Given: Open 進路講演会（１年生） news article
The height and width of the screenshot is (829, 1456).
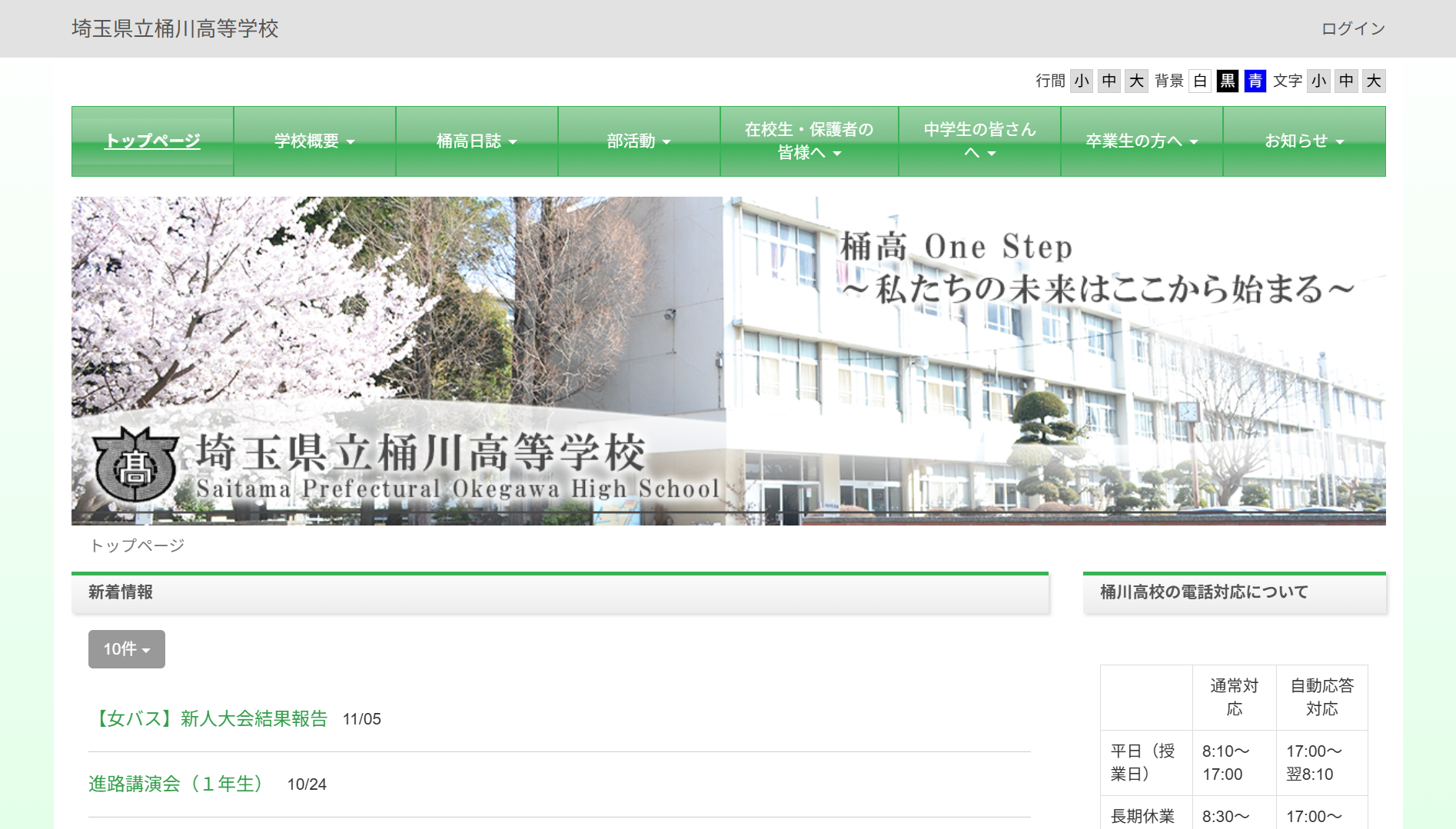Looking at the screenshot, I should [x=180, y=784].
